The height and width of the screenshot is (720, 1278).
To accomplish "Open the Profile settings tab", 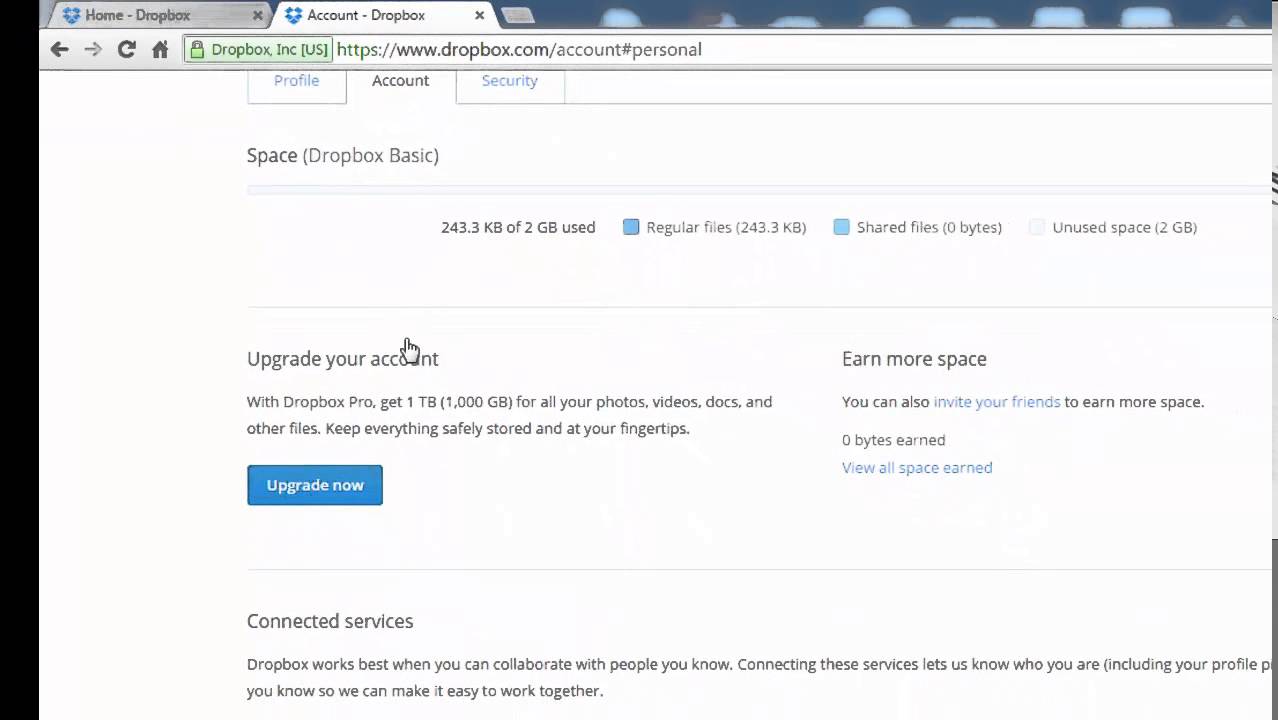I will [297, 81].
